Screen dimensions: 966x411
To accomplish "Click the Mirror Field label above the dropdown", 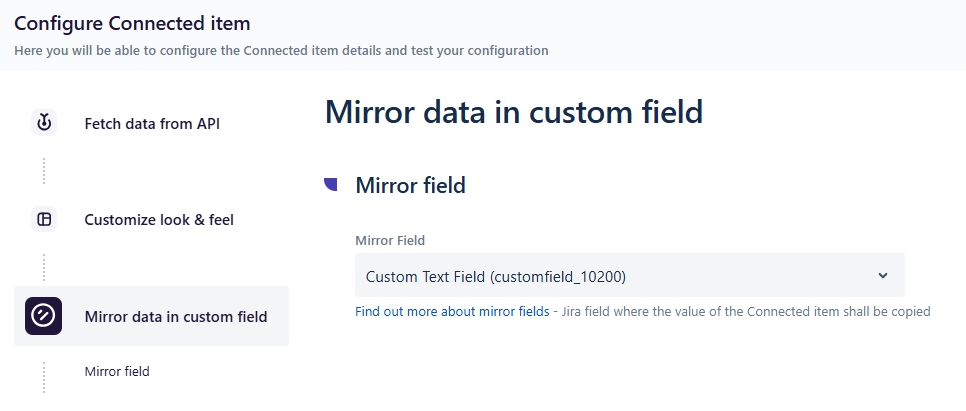I will 390,240.
